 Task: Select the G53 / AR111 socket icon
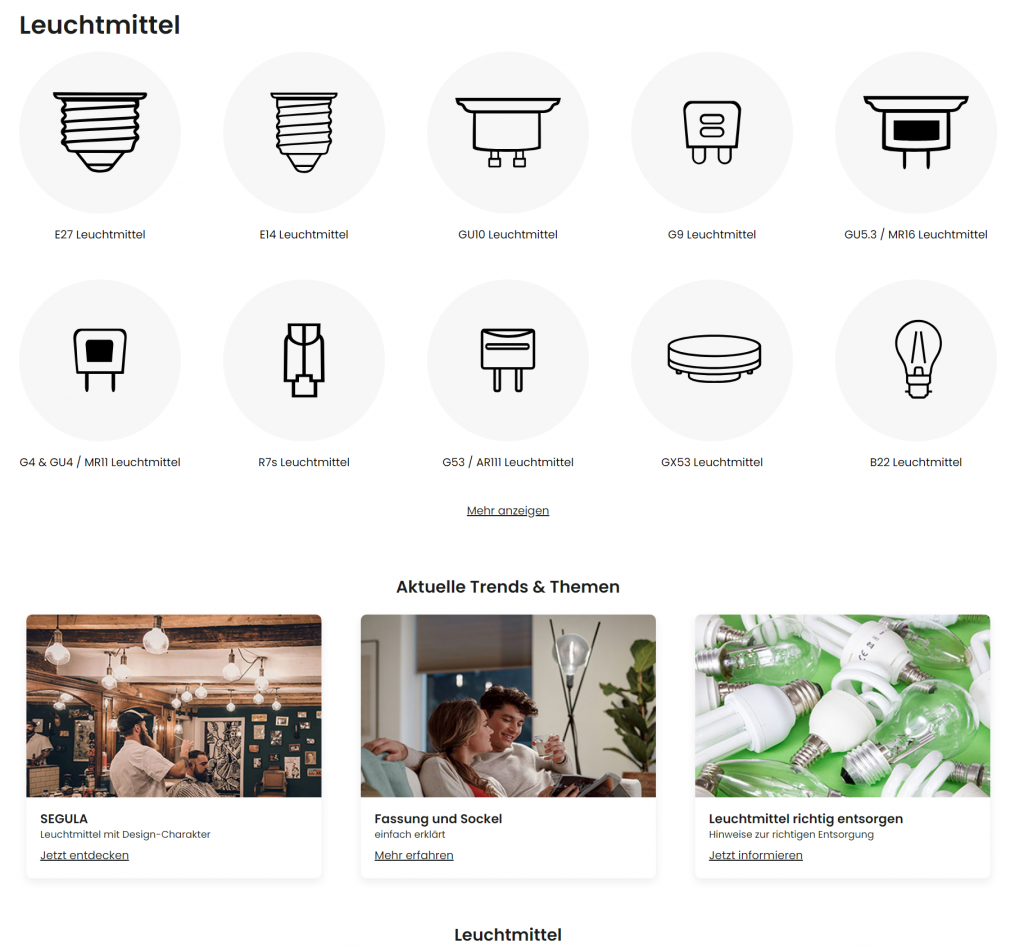click(508, 360)
